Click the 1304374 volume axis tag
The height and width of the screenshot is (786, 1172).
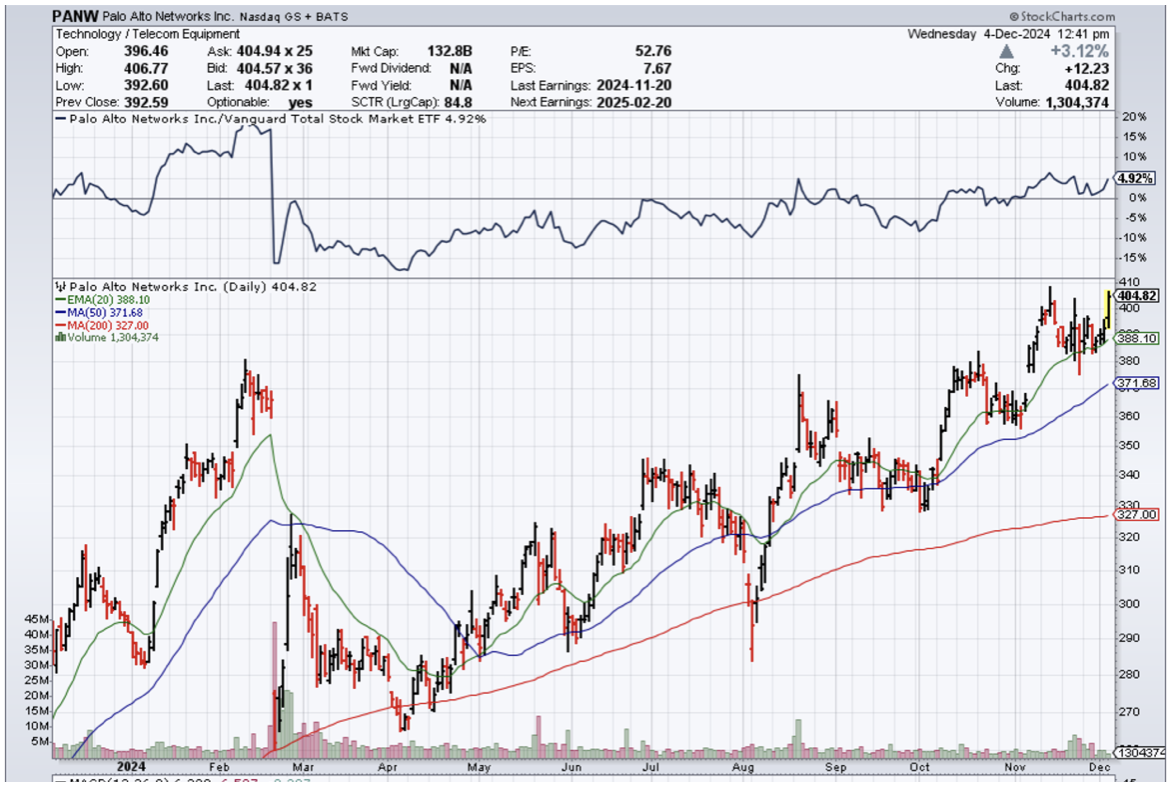pos(1141,752)
